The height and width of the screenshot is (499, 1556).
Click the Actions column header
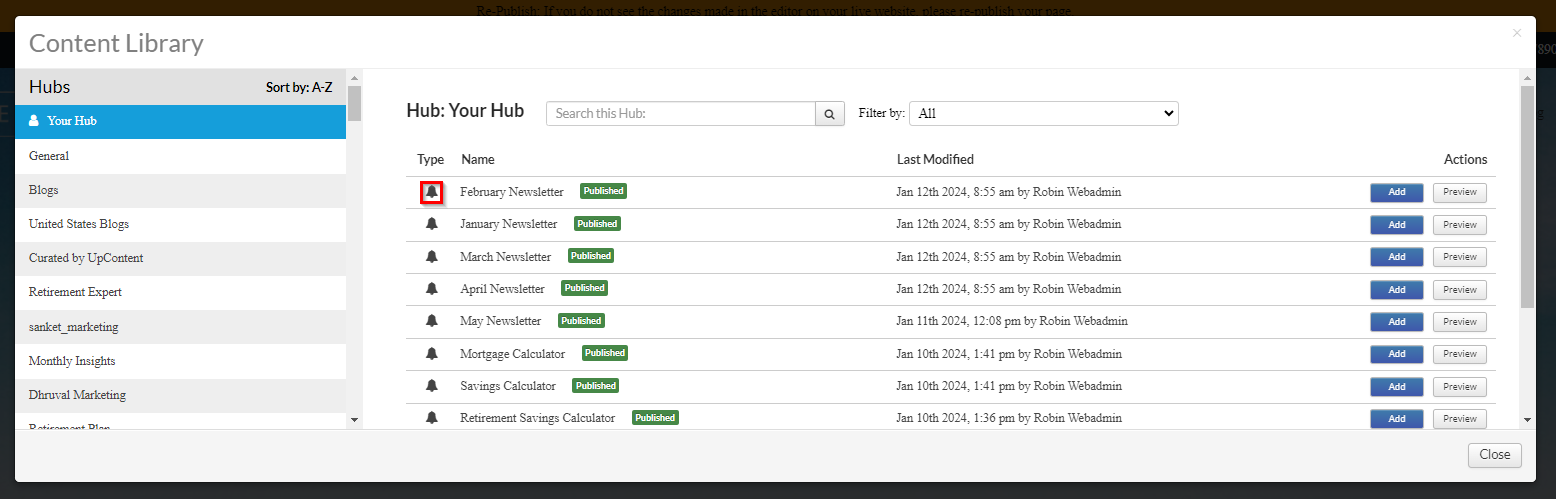coord(1466,160)
